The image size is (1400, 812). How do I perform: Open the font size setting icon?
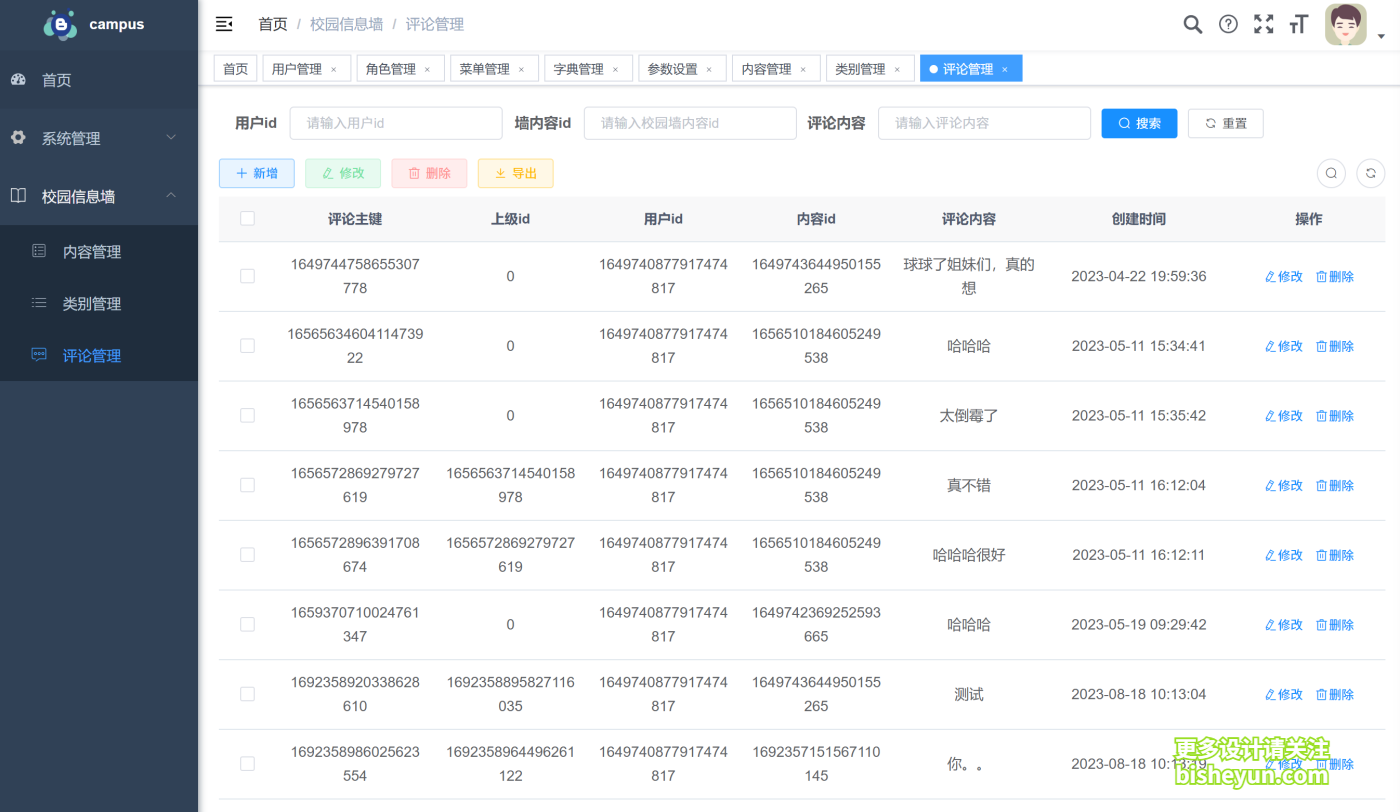1299,24
